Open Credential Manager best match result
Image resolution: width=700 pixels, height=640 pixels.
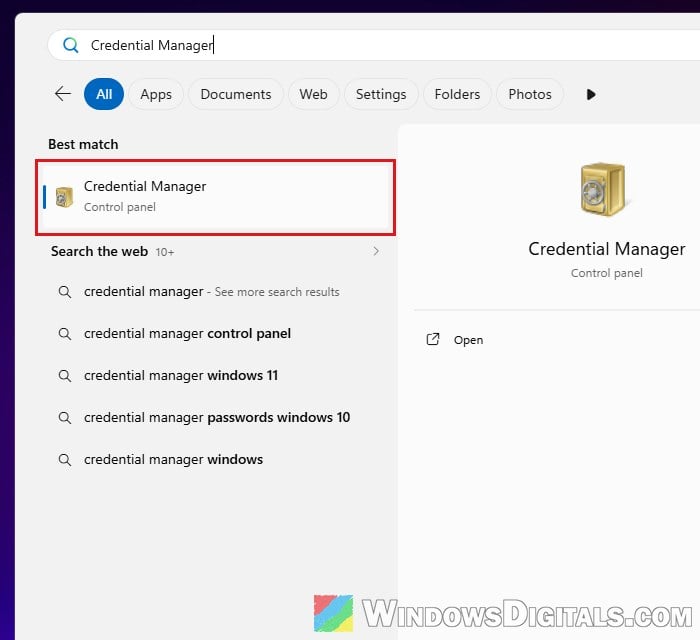click(216, 197)
